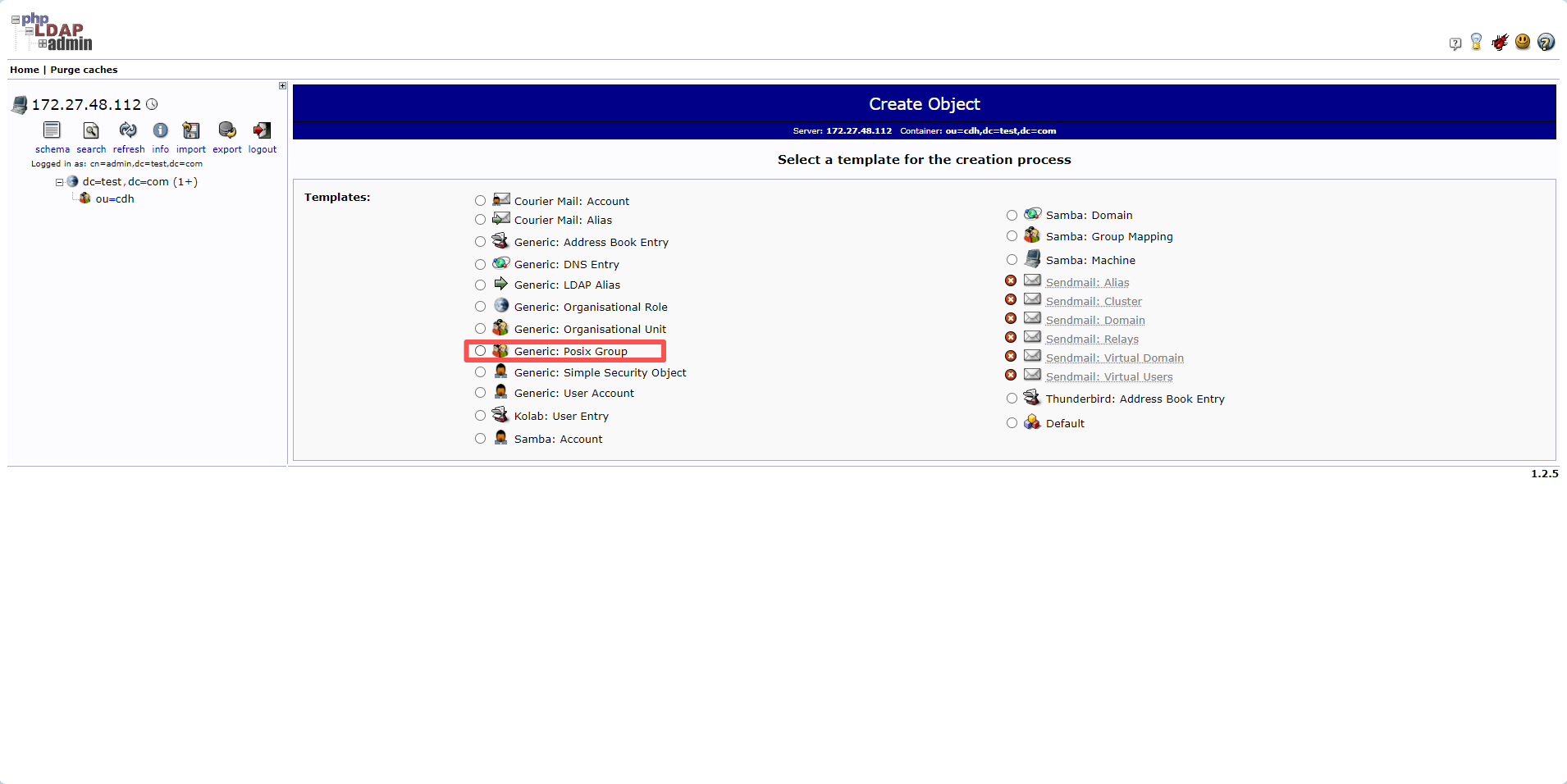Click the schema text link
This screenshot has width=1567, height=784.
pos(53,149)
